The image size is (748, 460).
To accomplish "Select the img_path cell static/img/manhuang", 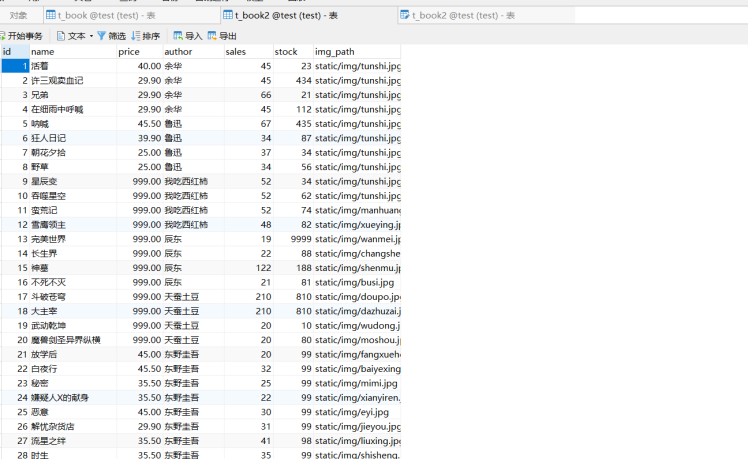I will [357, 210].
